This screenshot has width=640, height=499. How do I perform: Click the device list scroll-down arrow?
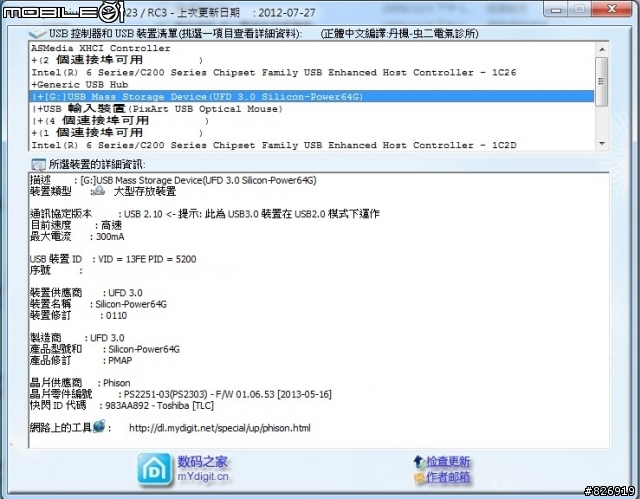click(602, 144)
